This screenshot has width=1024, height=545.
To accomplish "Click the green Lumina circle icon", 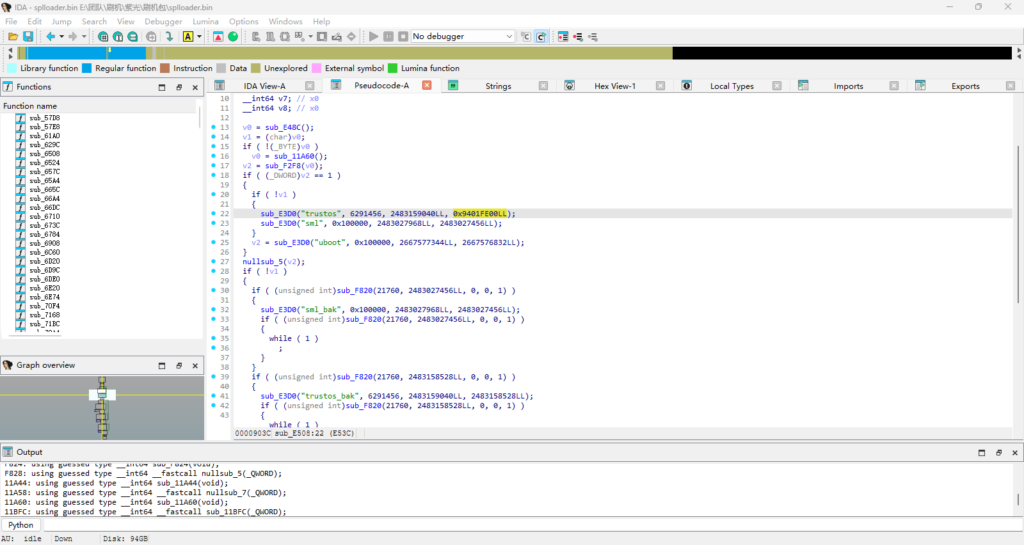I will click(x=233, y=37).
